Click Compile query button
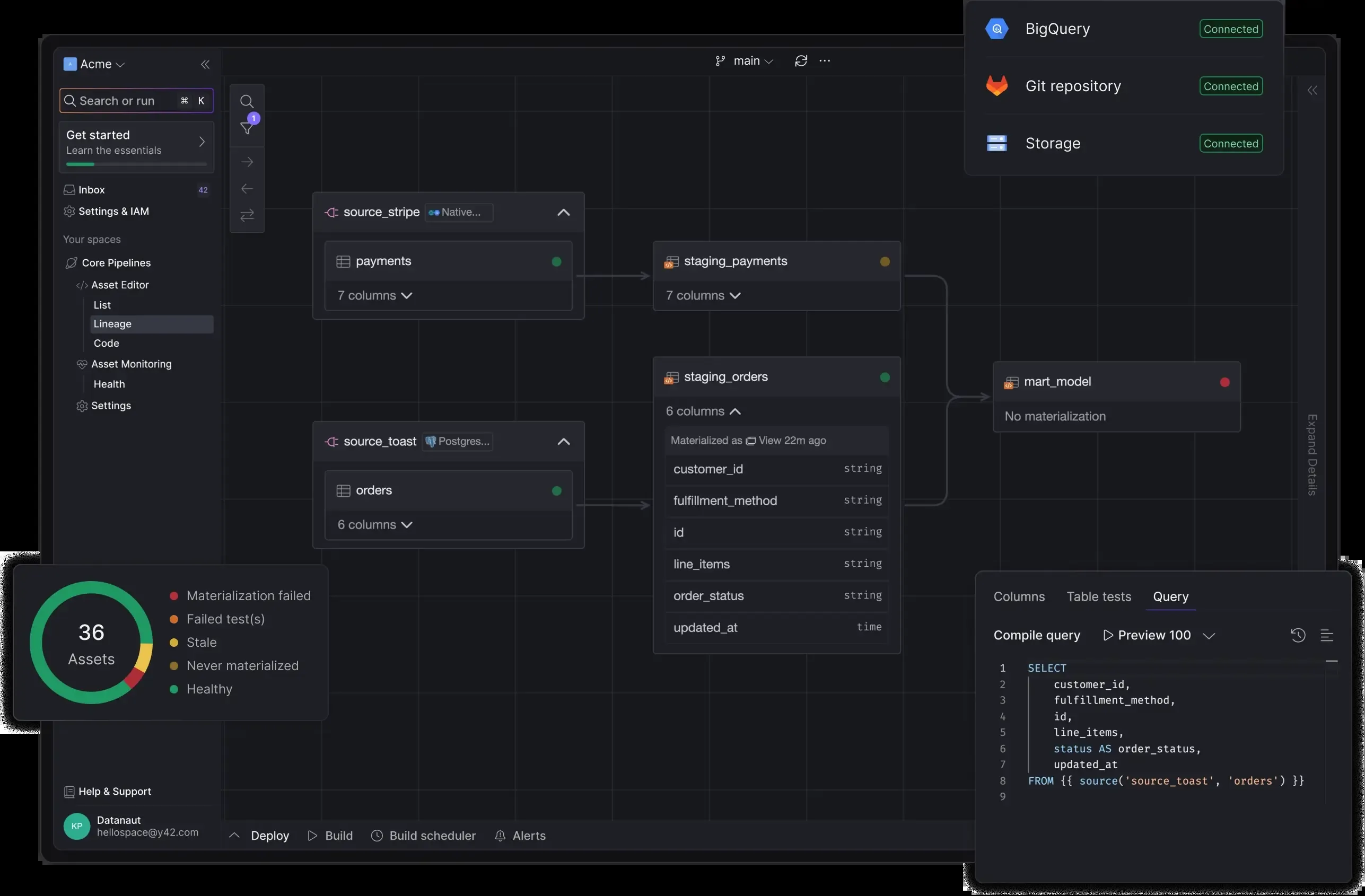This screenshot has width=1365, height=896. (x=1036, y=635)
